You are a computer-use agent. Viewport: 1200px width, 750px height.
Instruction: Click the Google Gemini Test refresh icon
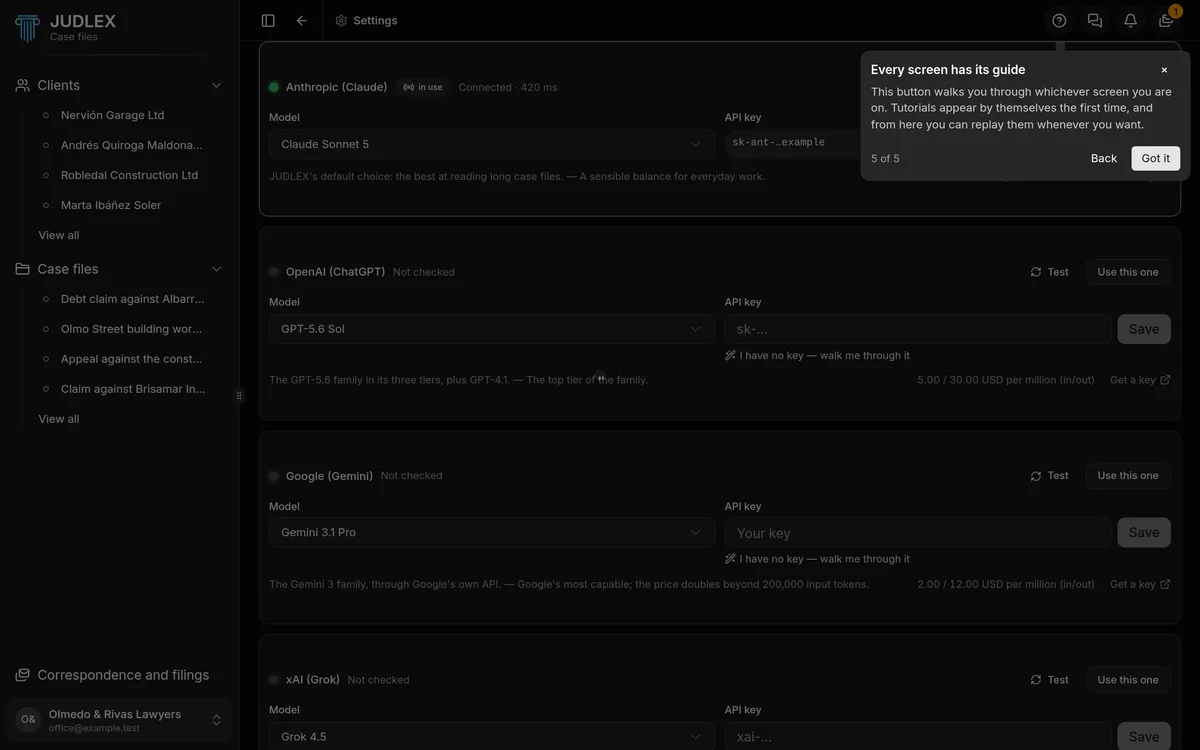click(1036, 476)
